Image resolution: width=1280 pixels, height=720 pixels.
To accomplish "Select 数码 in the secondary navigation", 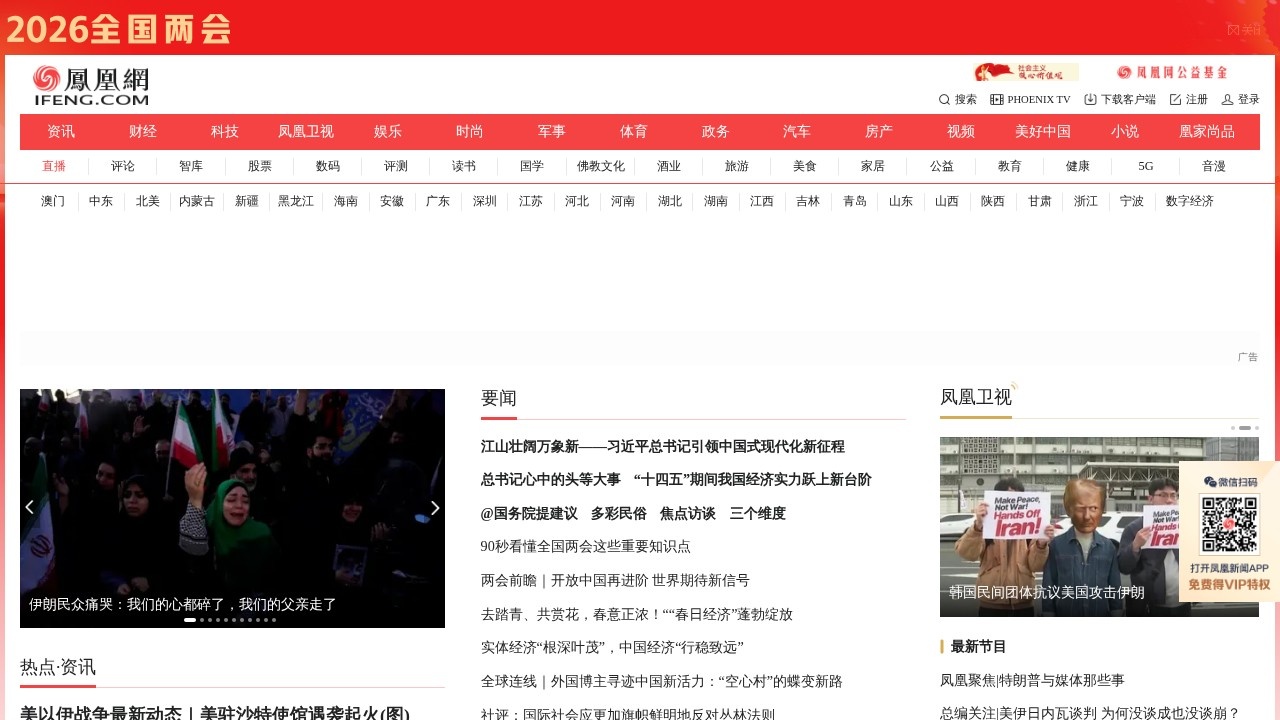I will click(x=328, y=166).
